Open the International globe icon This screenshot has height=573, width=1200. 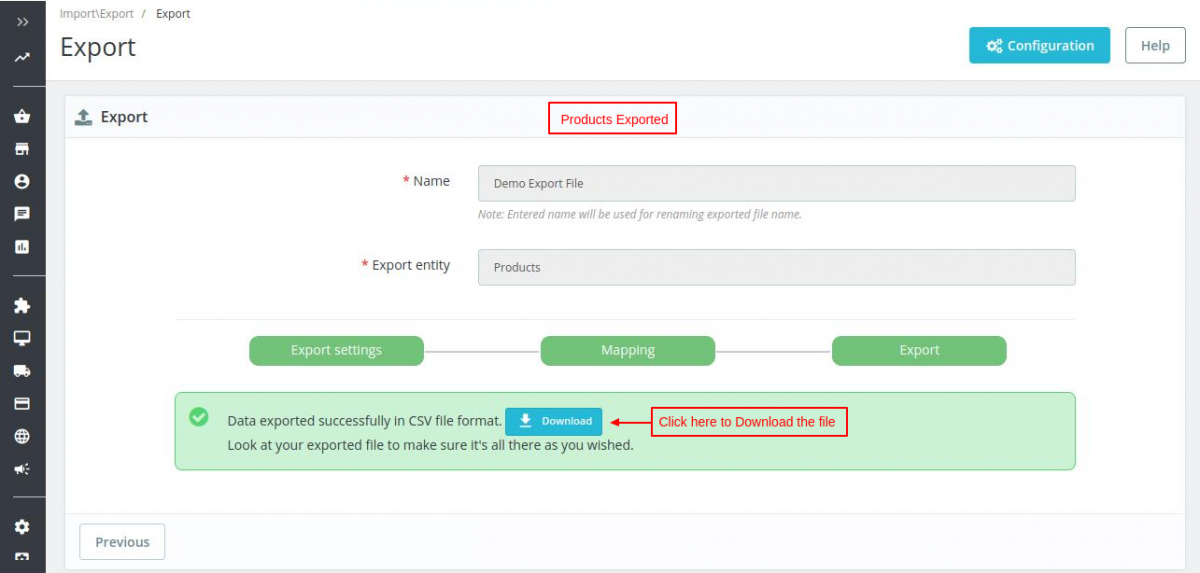tap(22, 436)
